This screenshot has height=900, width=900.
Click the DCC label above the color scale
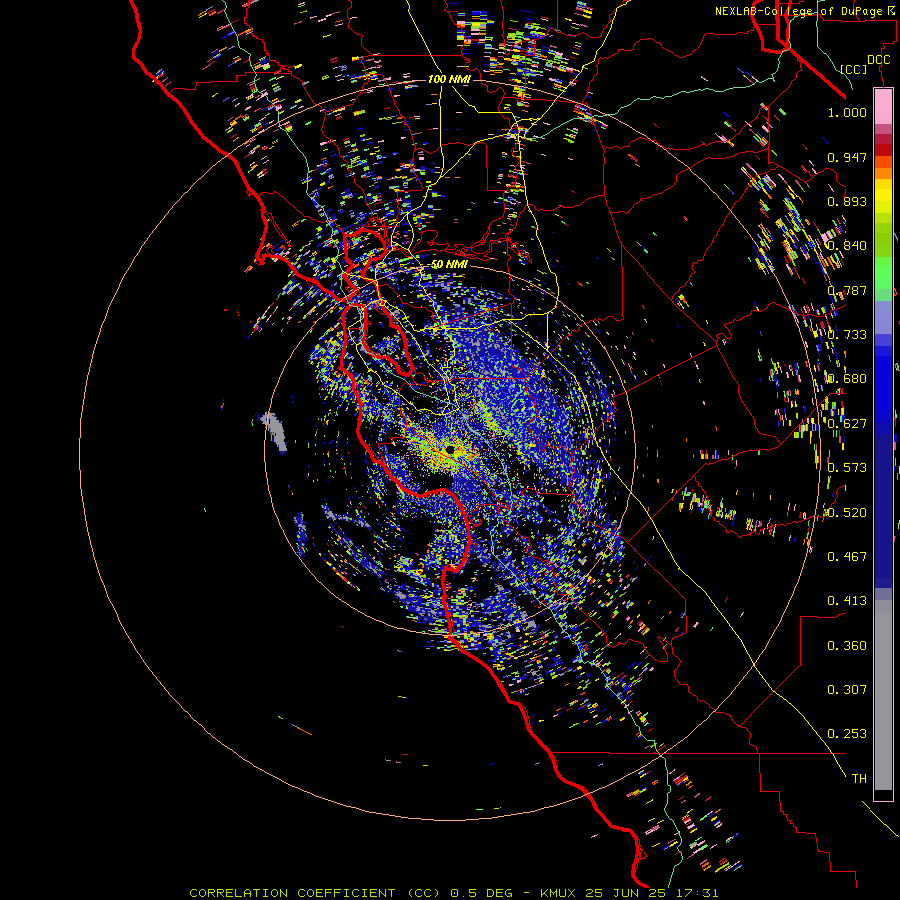[x=878, y=60]
